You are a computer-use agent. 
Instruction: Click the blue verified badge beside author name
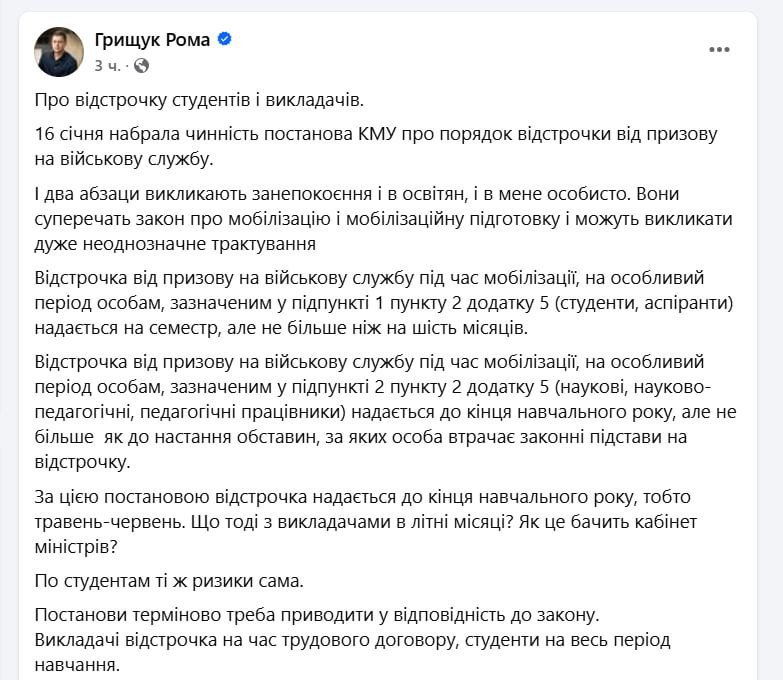pyautogui.click(x=225, y=40)
